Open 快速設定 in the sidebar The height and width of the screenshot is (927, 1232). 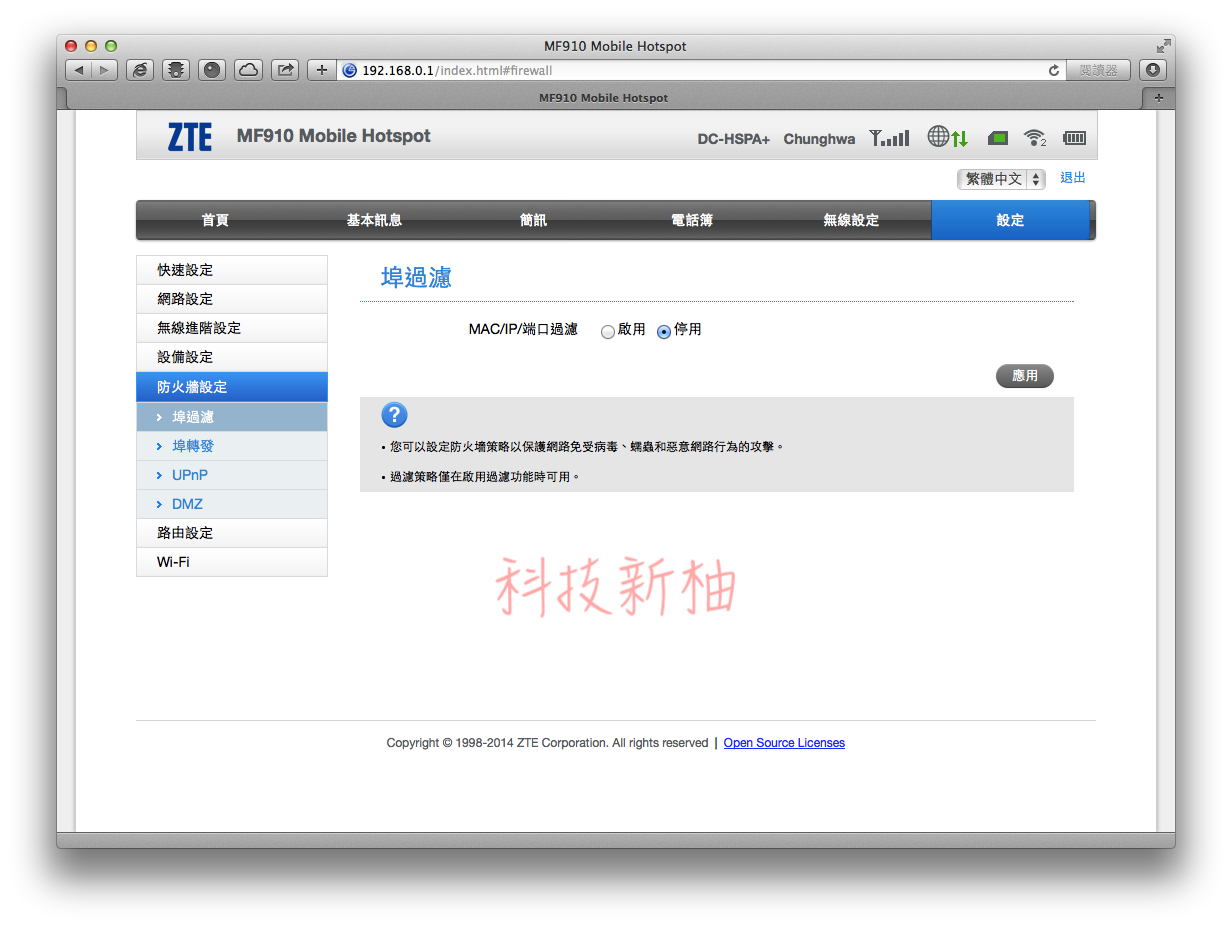coord(232,270)
